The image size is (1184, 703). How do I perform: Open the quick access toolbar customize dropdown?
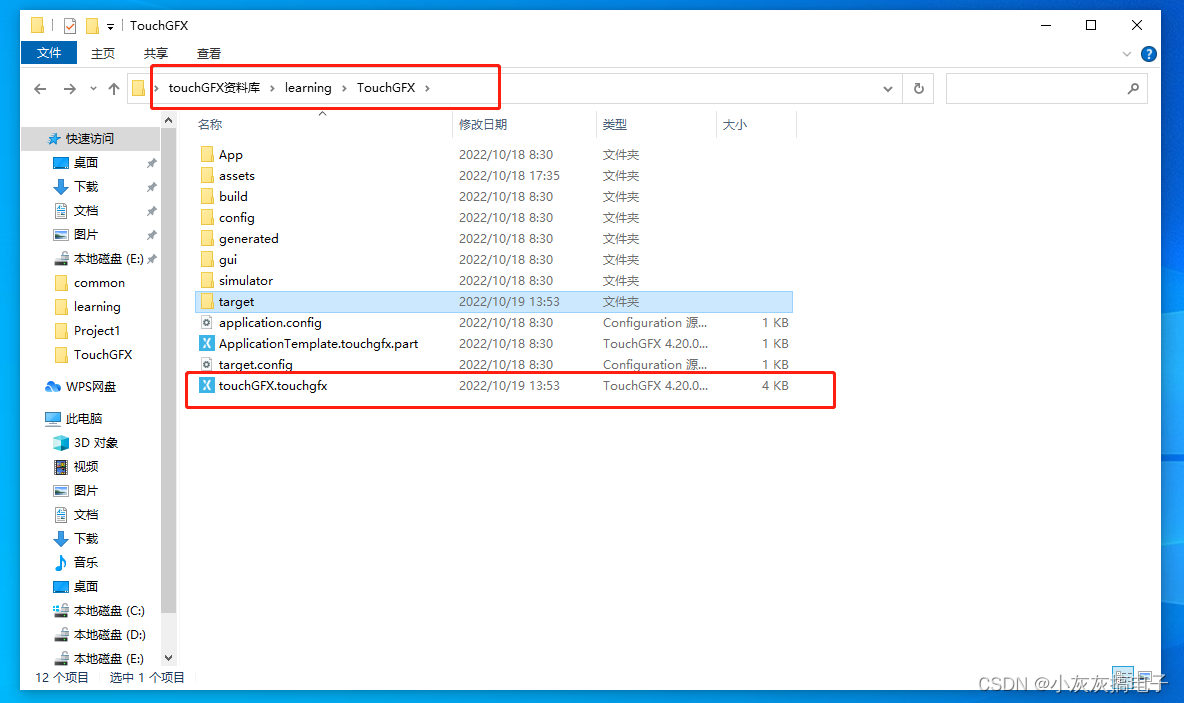110,26
